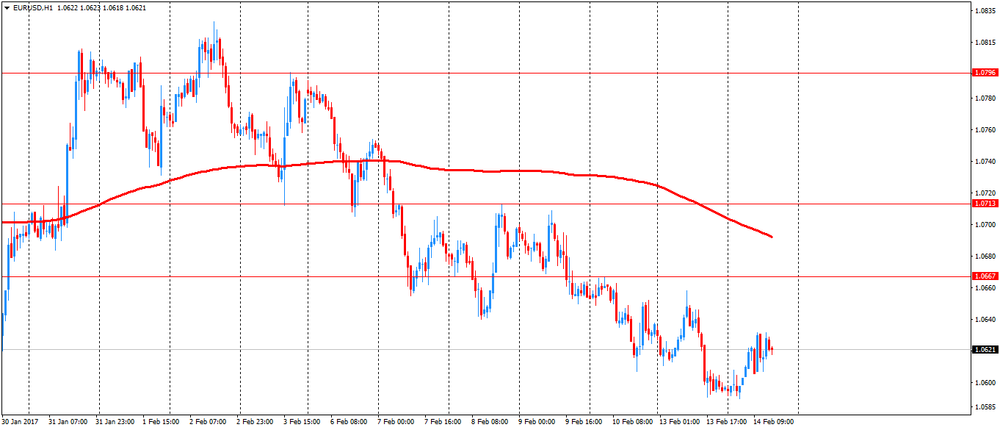Image resolution: width=1000 pixels, height=430 pixels.
Task: Click 1.0700 on the price axis
Action: click(983, 225)
